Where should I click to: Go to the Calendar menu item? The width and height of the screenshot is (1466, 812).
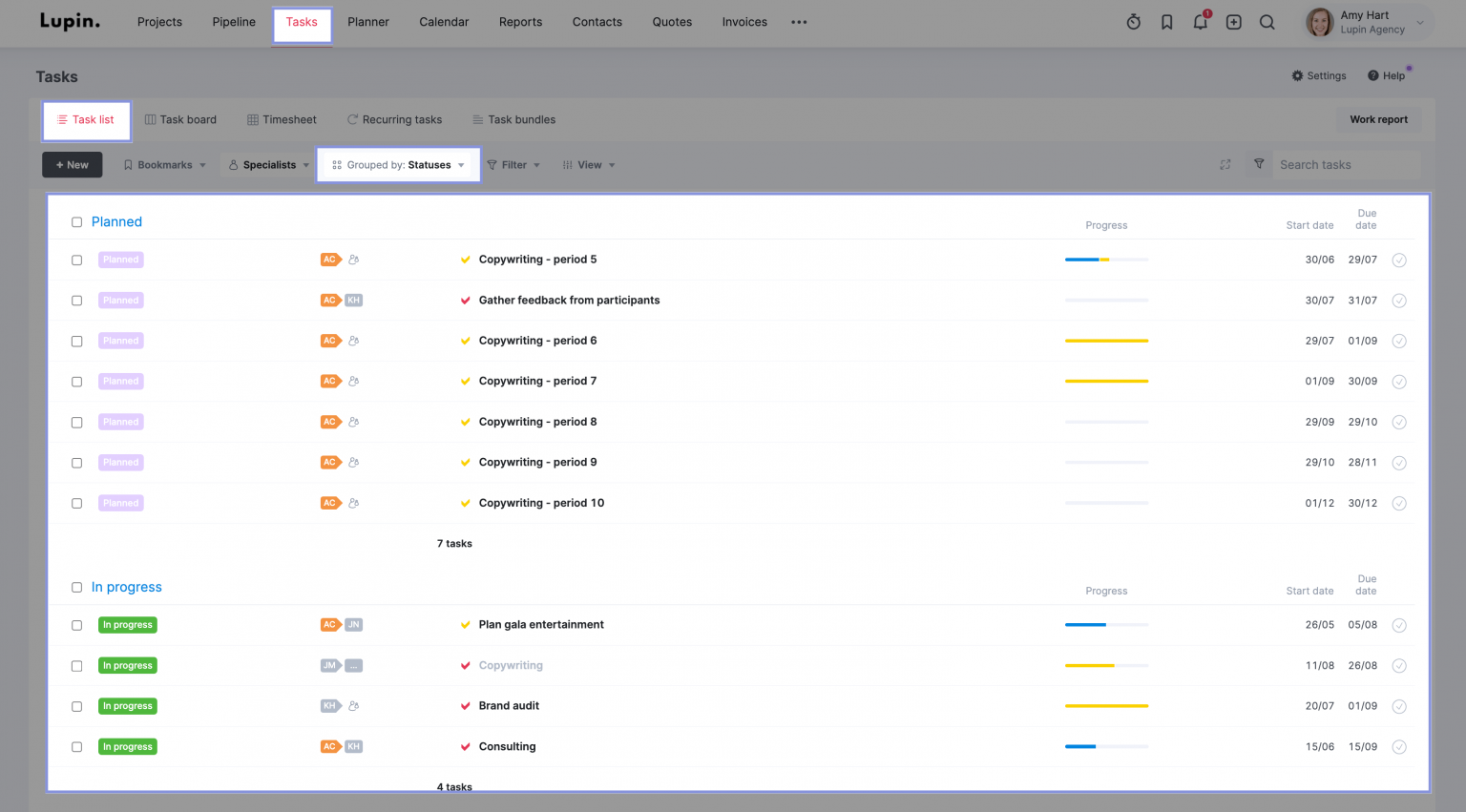pyautogui.click(x=443, y=21)
